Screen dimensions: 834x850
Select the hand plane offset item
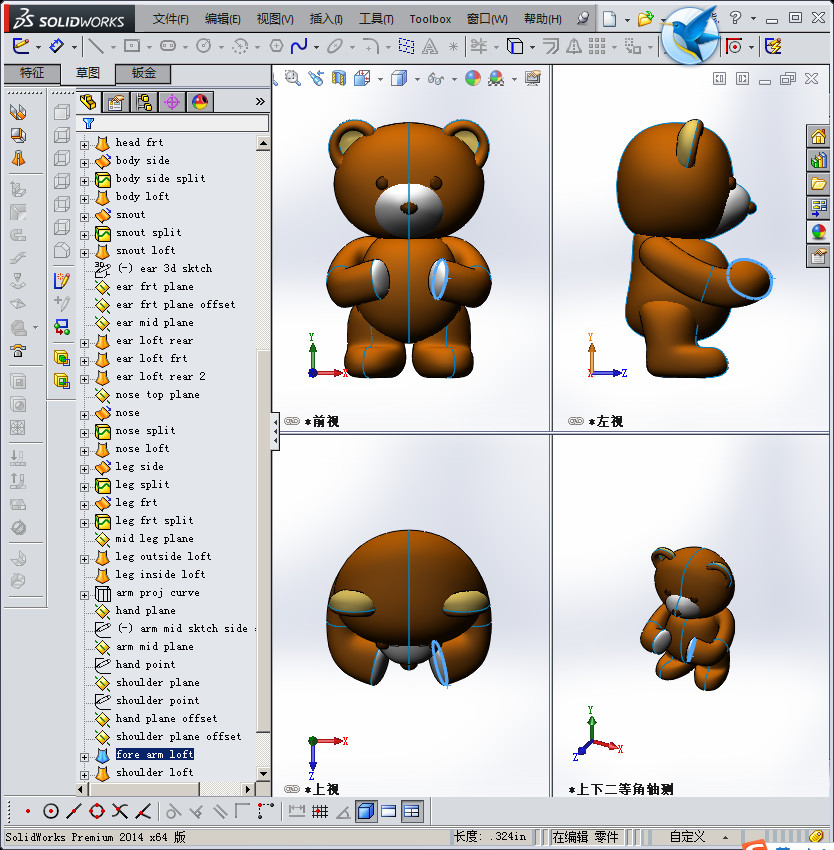166,718
